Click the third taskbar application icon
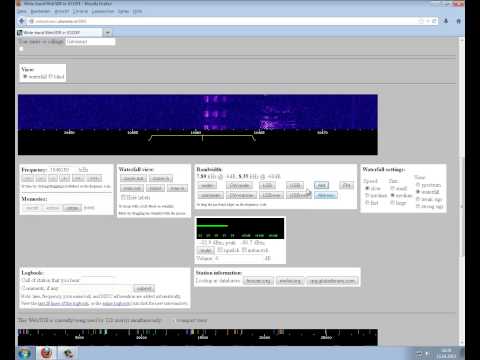Image resolution: width=480 pixels, height=360 pixels. [68, 353]
